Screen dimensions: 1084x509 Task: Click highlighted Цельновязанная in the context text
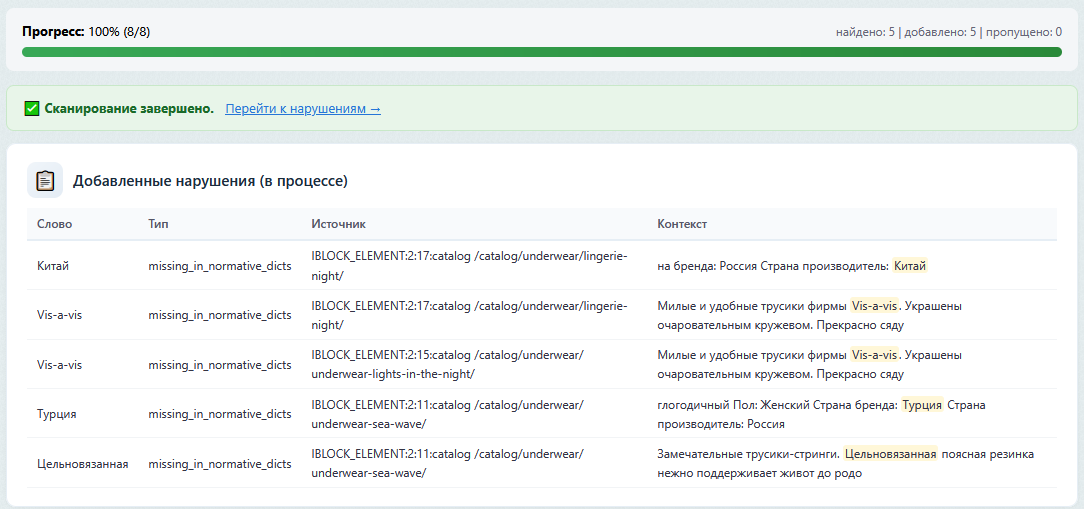(890, 454)
